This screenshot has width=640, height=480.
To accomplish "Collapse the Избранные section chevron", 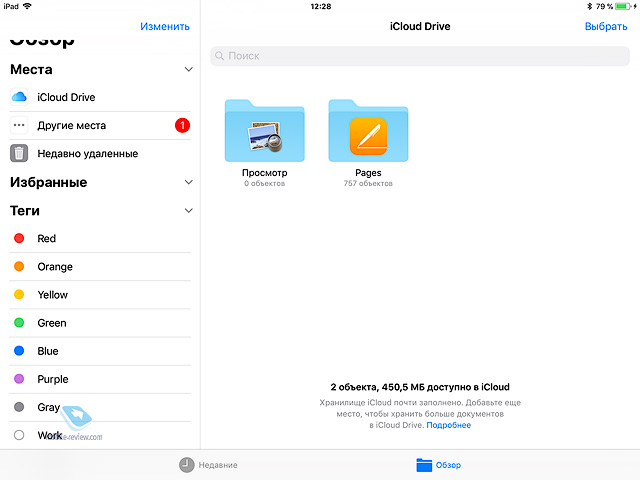I will [x=189, y=182].
